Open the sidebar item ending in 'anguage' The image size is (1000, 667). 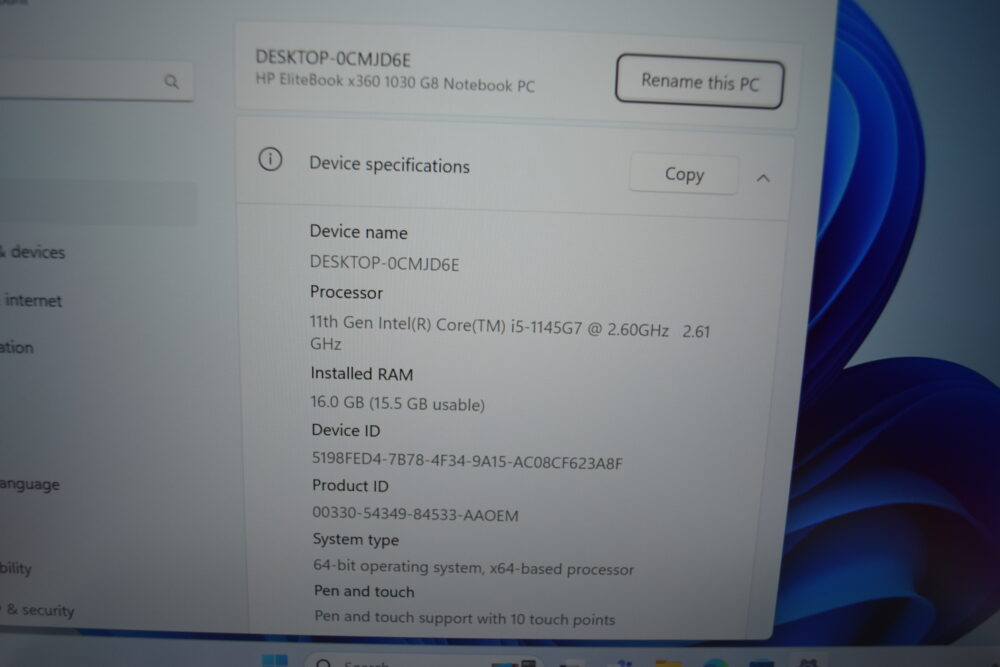point(30,484)
